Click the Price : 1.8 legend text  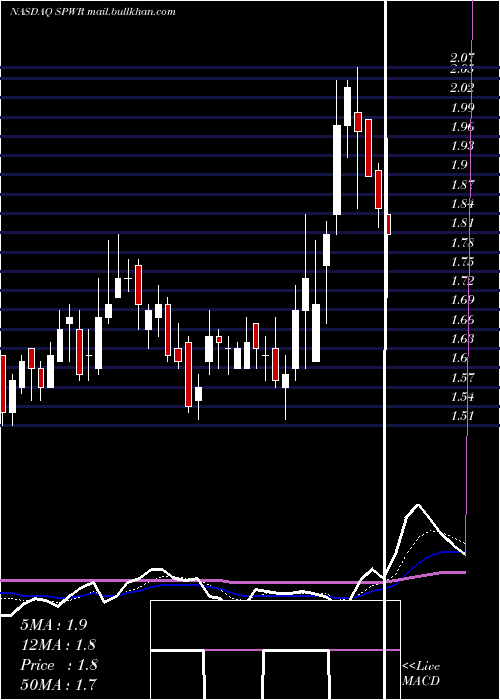tap(59, 665)
